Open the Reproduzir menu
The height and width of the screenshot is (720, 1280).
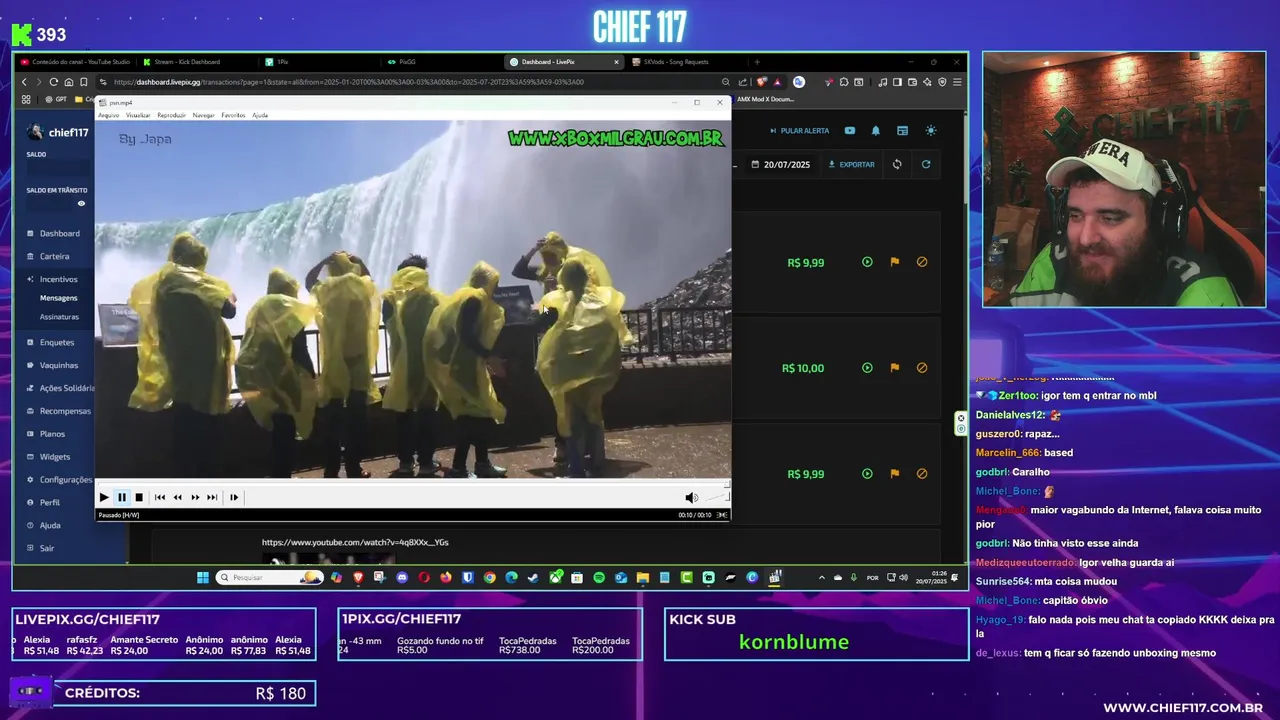(x=171, y=115)
